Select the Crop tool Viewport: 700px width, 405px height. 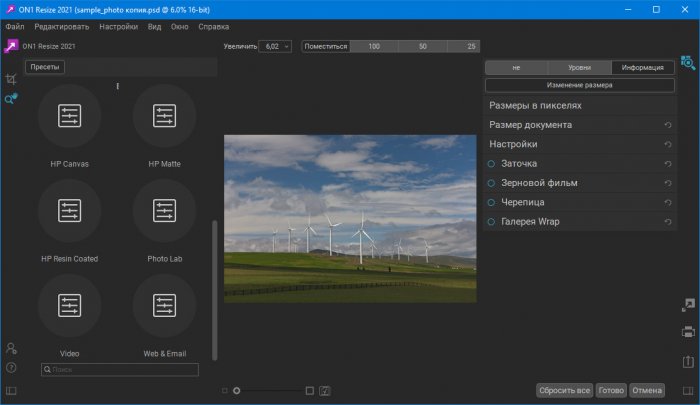point(11,79)
